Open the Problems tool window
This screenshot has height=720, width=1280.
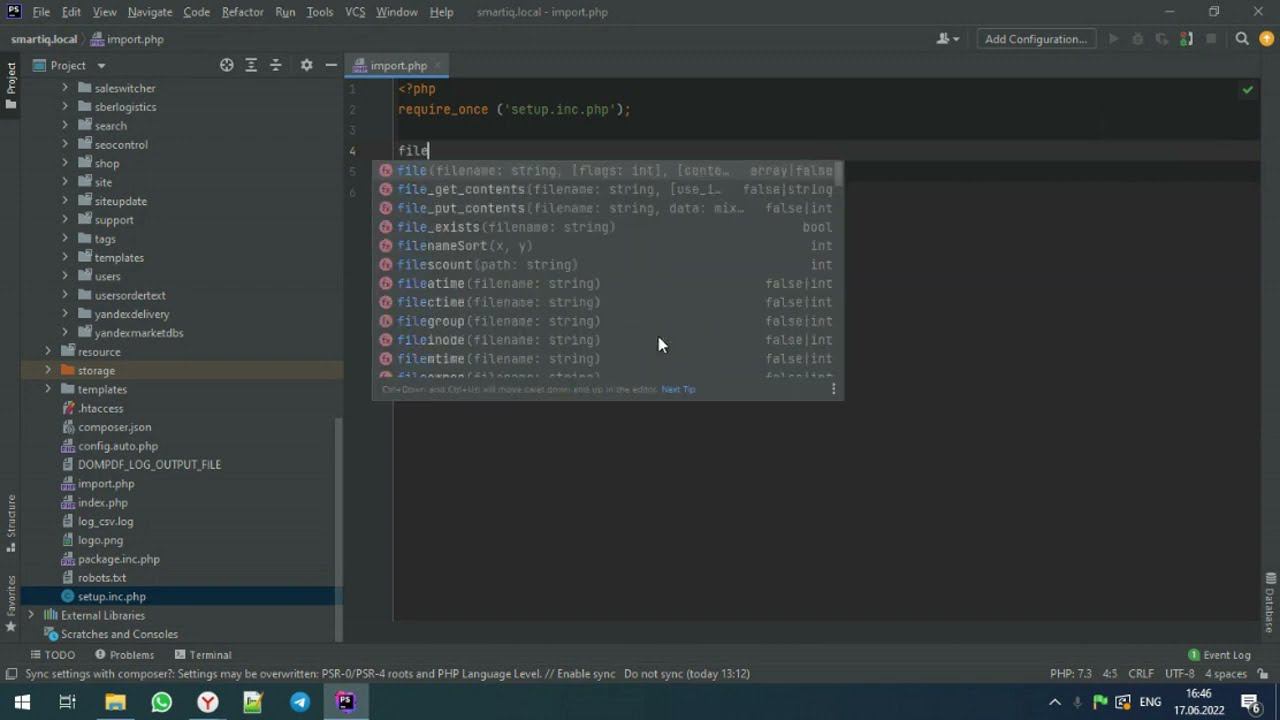(x=124, y=655)
